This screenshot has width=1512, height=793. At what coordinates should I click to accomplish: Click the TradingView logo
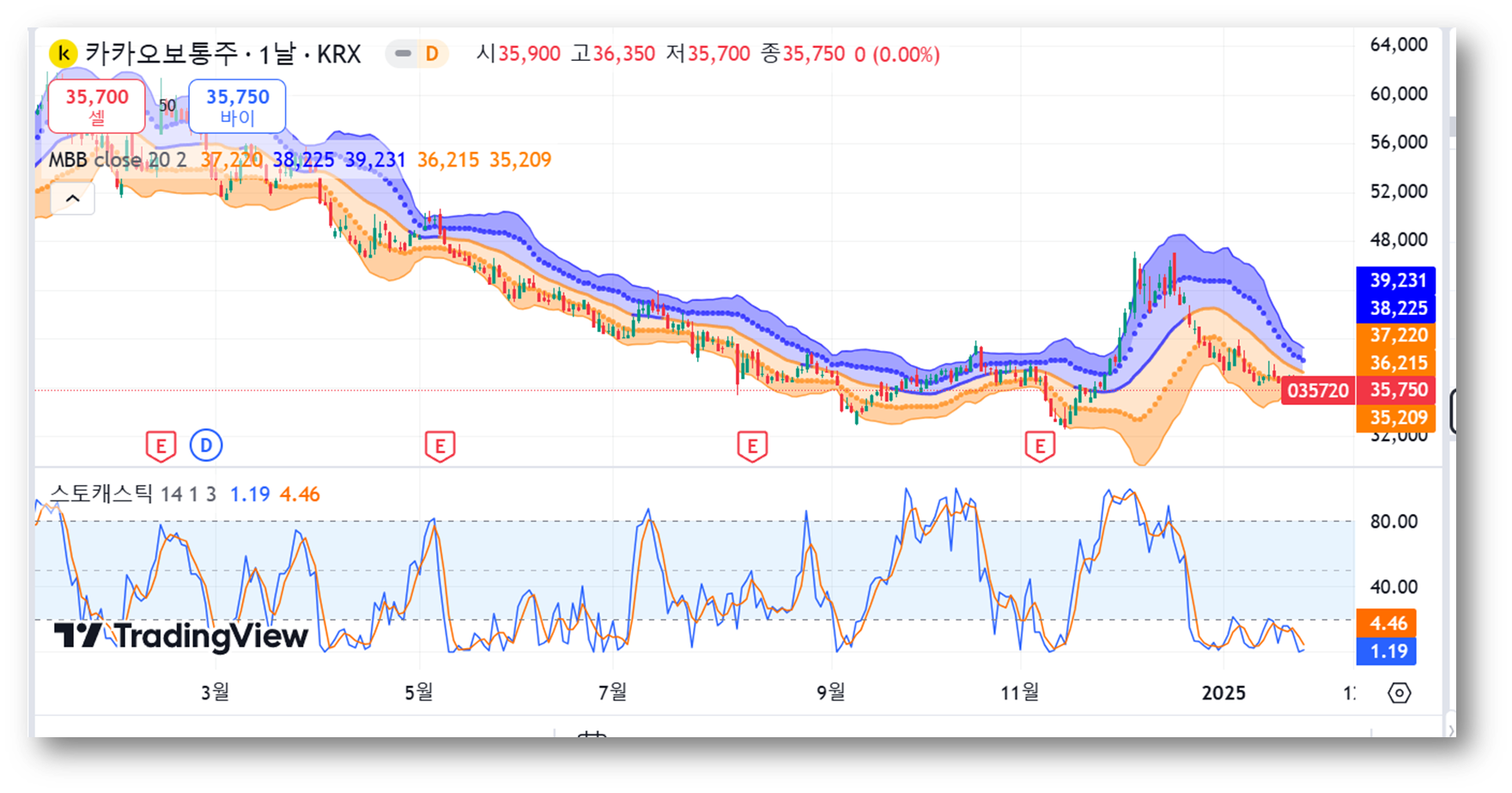click(181, 636)
